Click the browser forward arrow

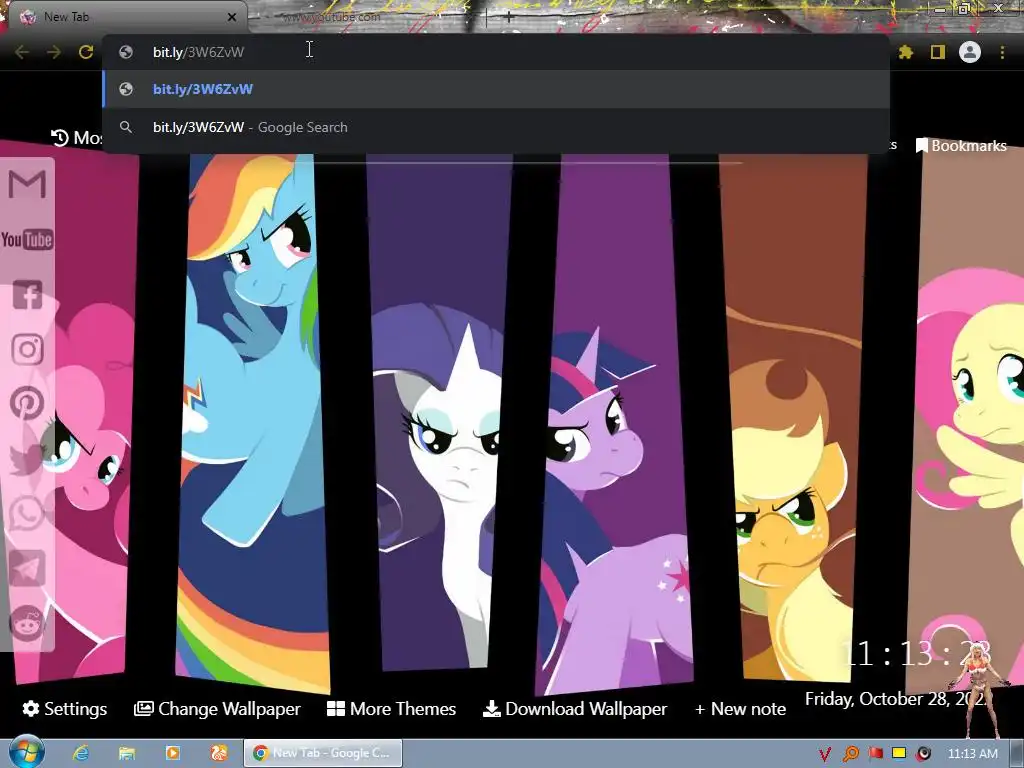coord(54,52)
